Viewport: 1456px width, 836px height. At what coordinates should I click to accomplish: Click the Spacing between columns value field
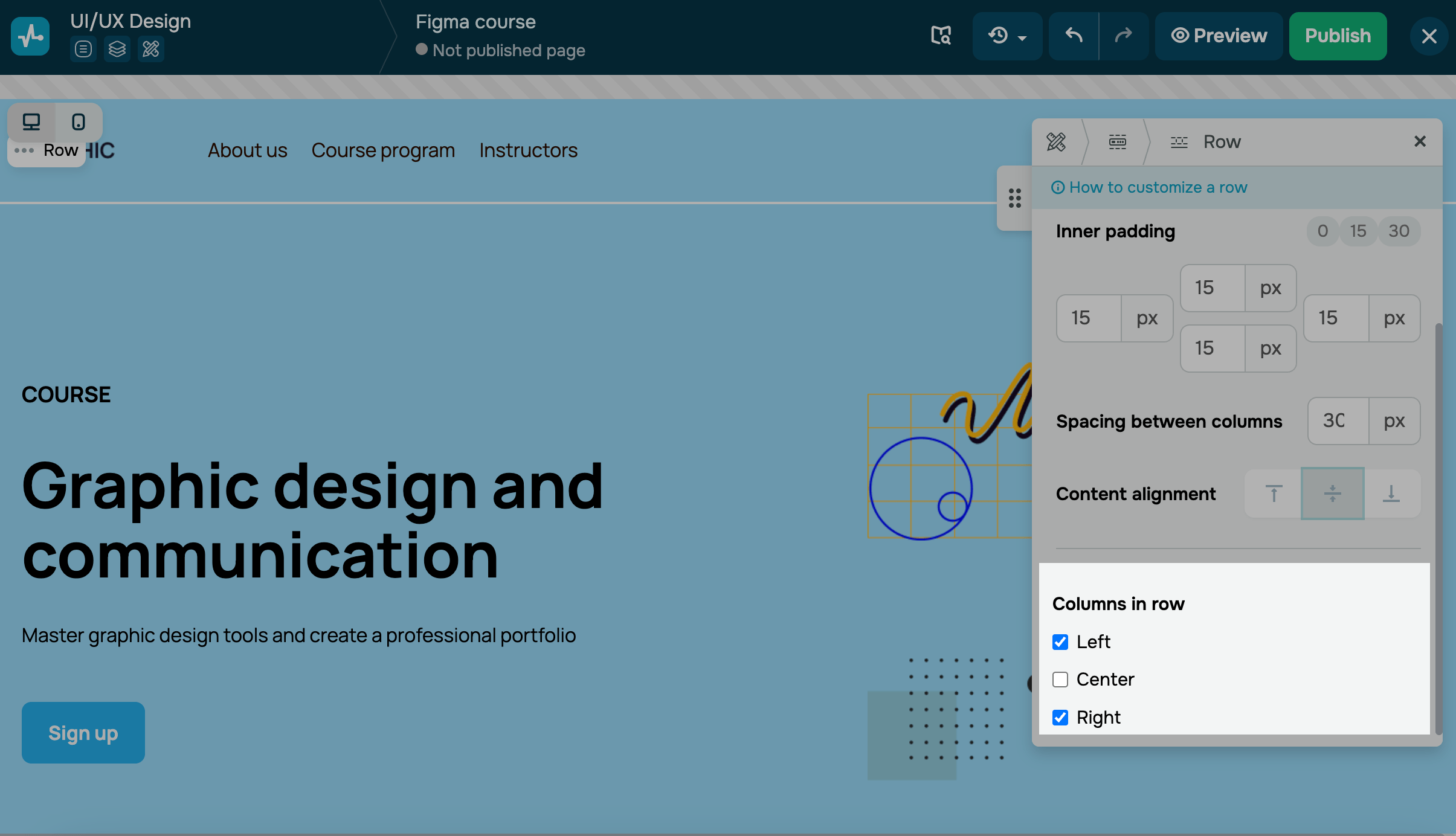1338,421
